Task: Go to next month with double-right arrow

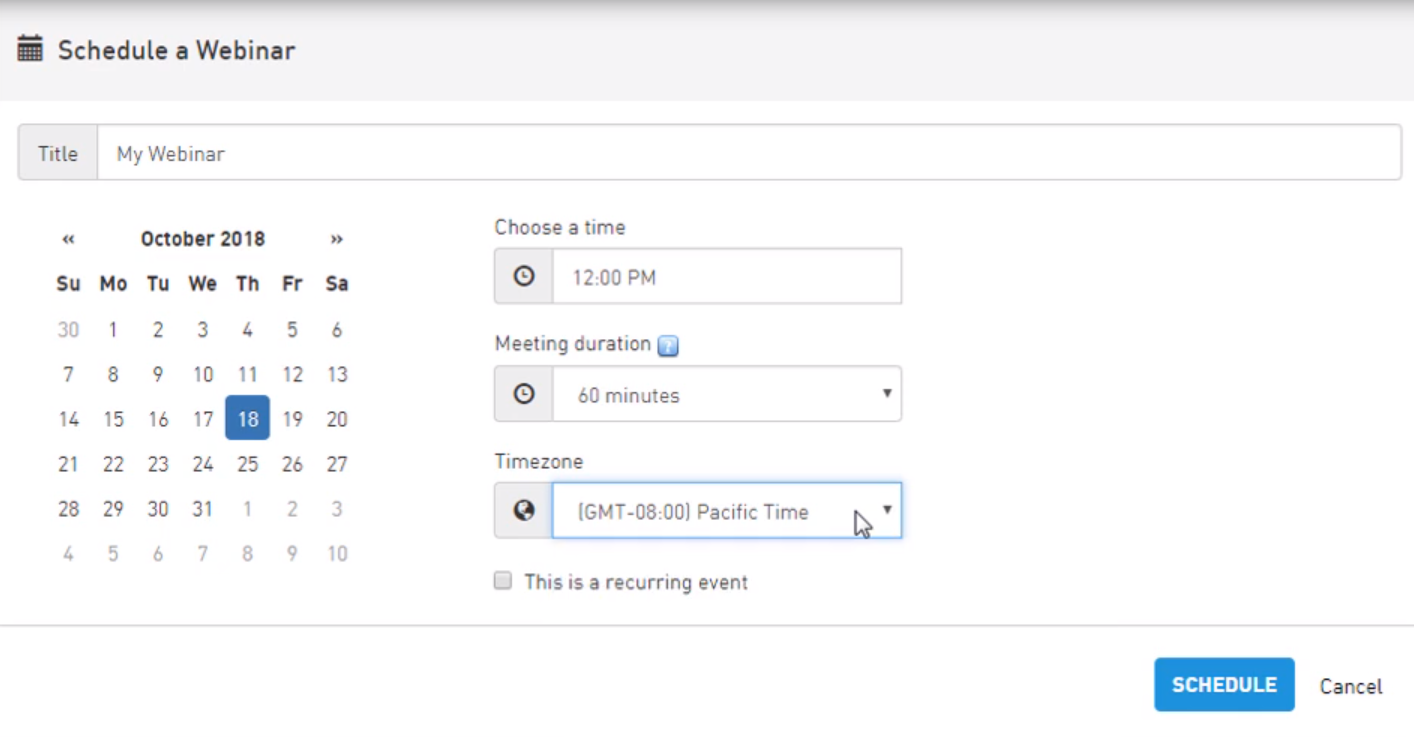Action: [337, 239]
